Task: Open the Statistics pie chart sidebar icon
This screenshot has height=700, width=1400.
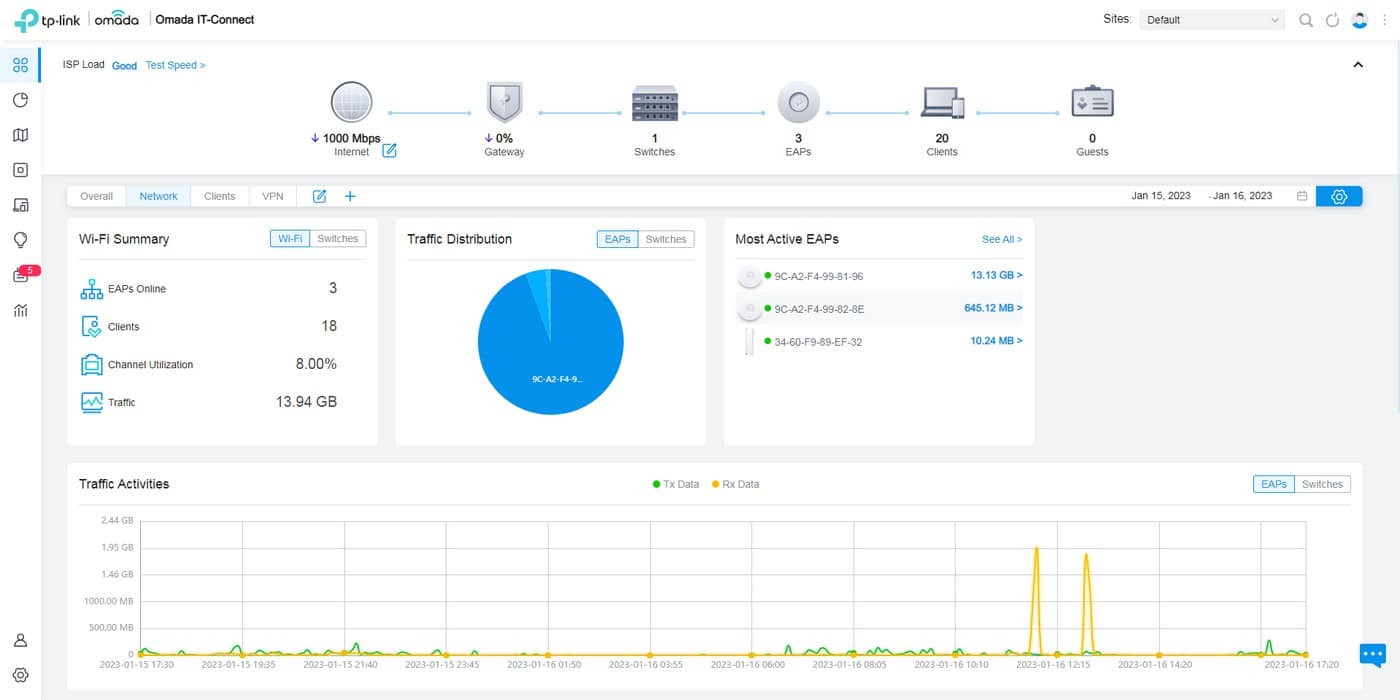Action: pyautogui.click(x=20, y=100)
